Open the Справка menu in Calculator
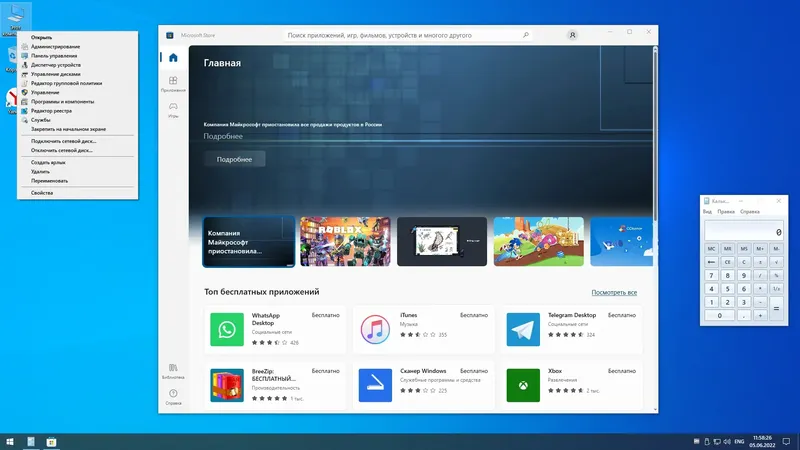 click(749, 212)
